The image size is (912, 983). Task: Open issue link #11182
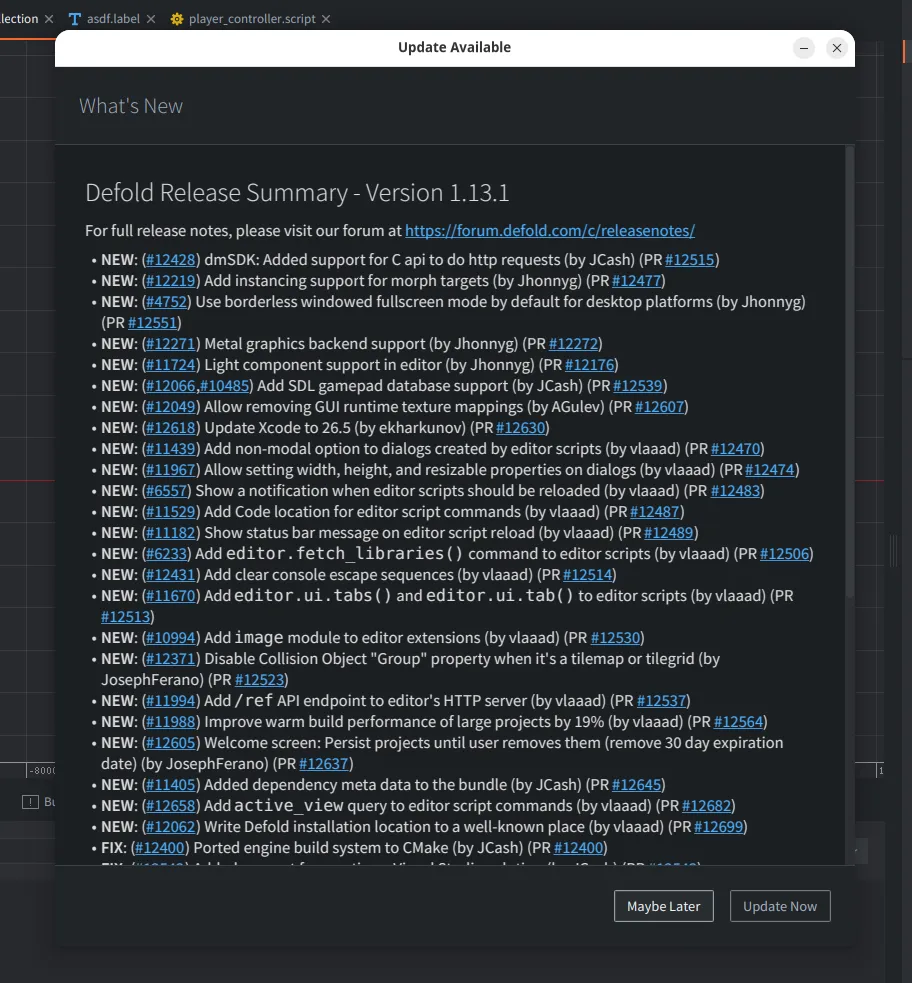(170, 533)
